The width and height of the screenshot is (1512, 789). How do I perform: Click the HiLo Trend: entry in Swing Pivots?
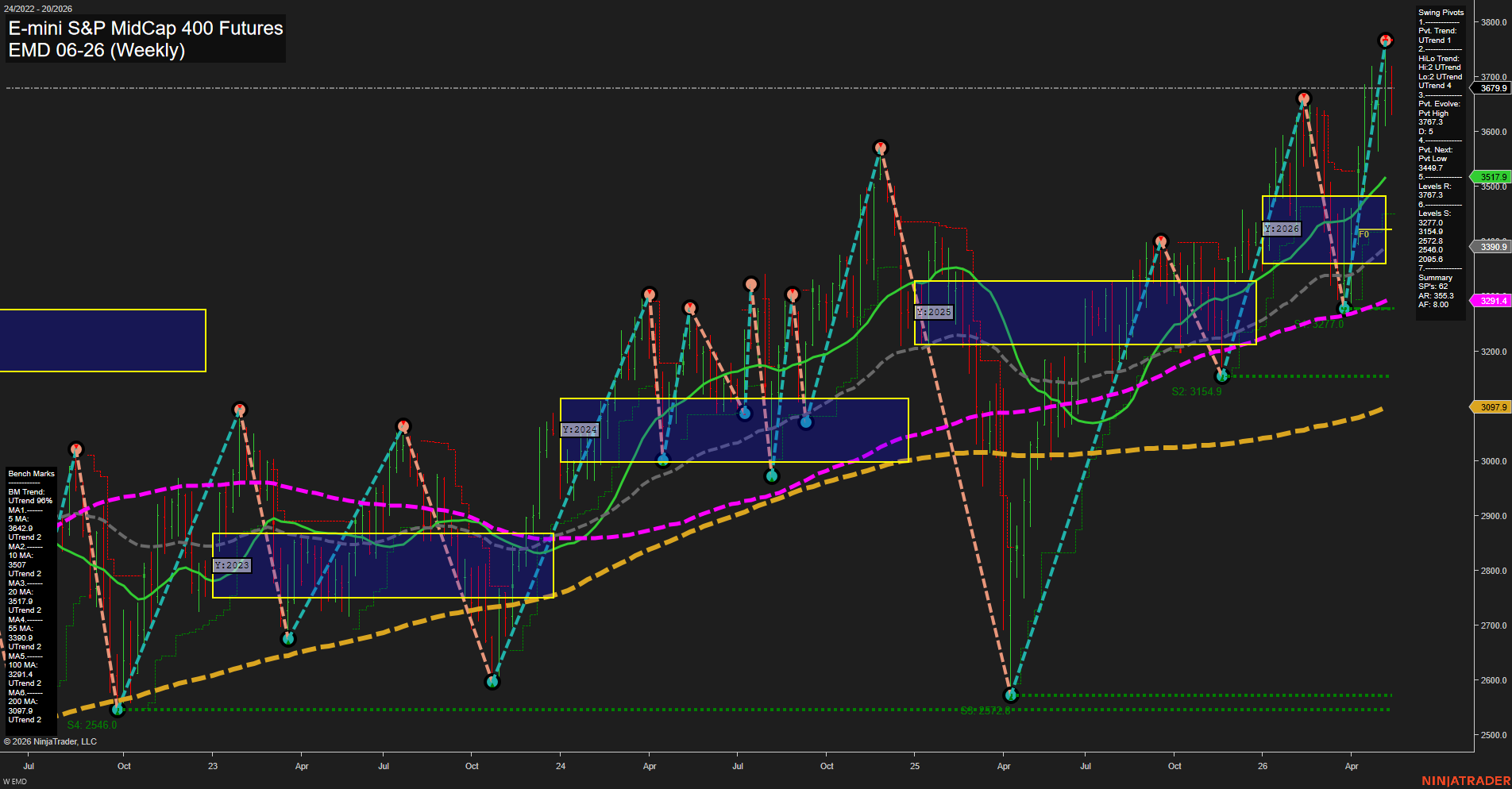click(1439, 59)
